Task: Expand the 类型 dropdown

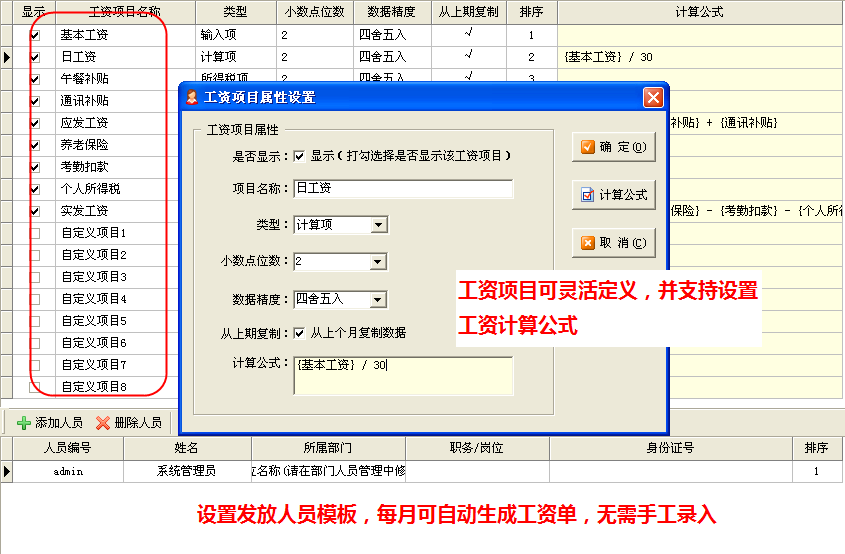Action: [378, 225]
